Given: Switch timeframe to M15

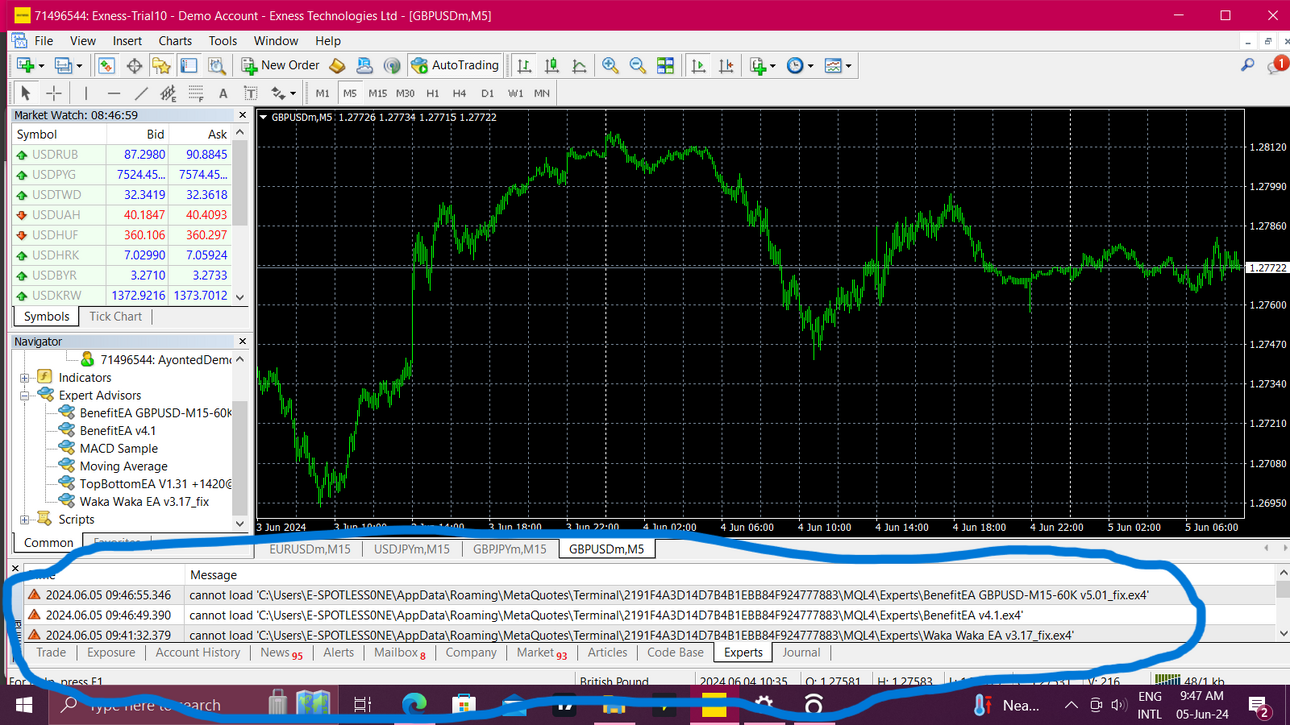Looking at the screenshot, I should click(377, 93).
